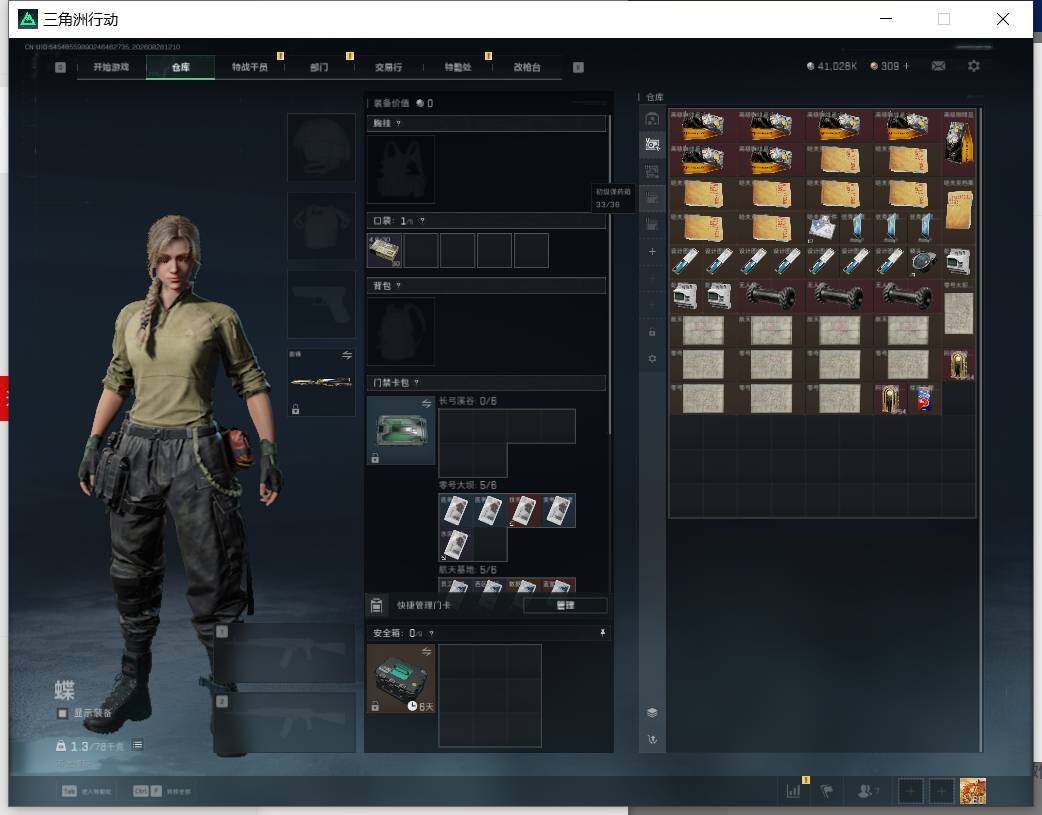Open the settings gear in the top bar
Screen dimensions: 1042x815
(x=974, y=66)
